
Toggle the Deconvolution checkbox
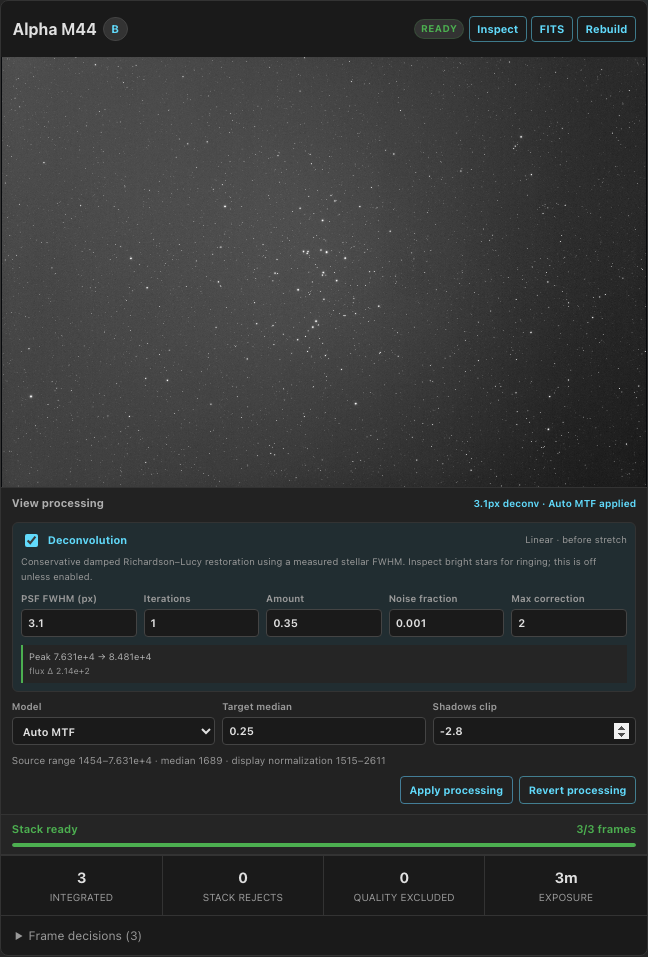[x=32, y=540]
